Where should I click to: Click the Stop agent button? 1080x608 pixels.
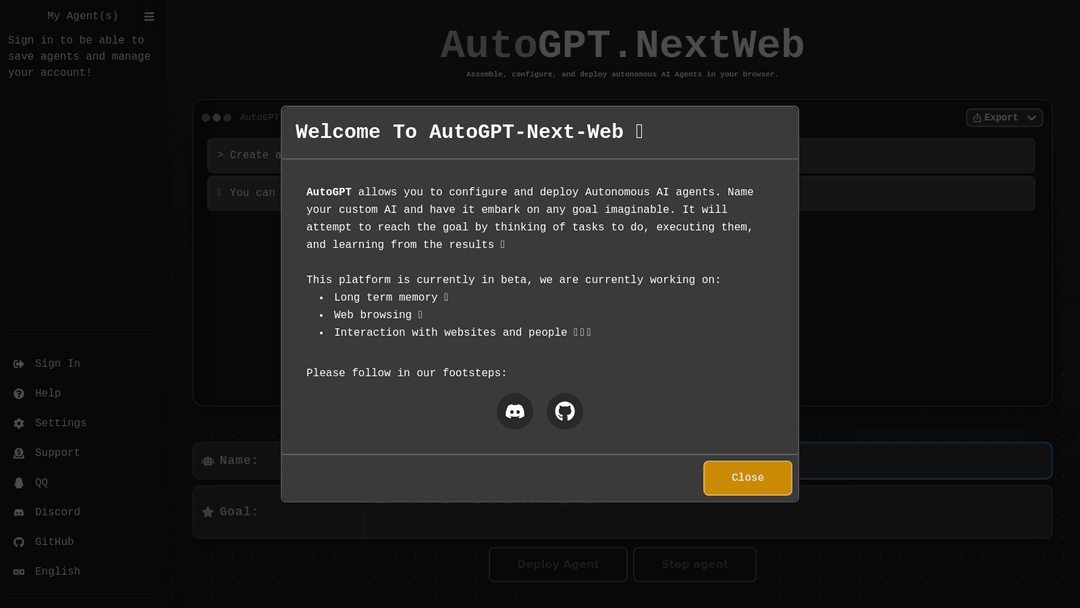tap(695, 565)
